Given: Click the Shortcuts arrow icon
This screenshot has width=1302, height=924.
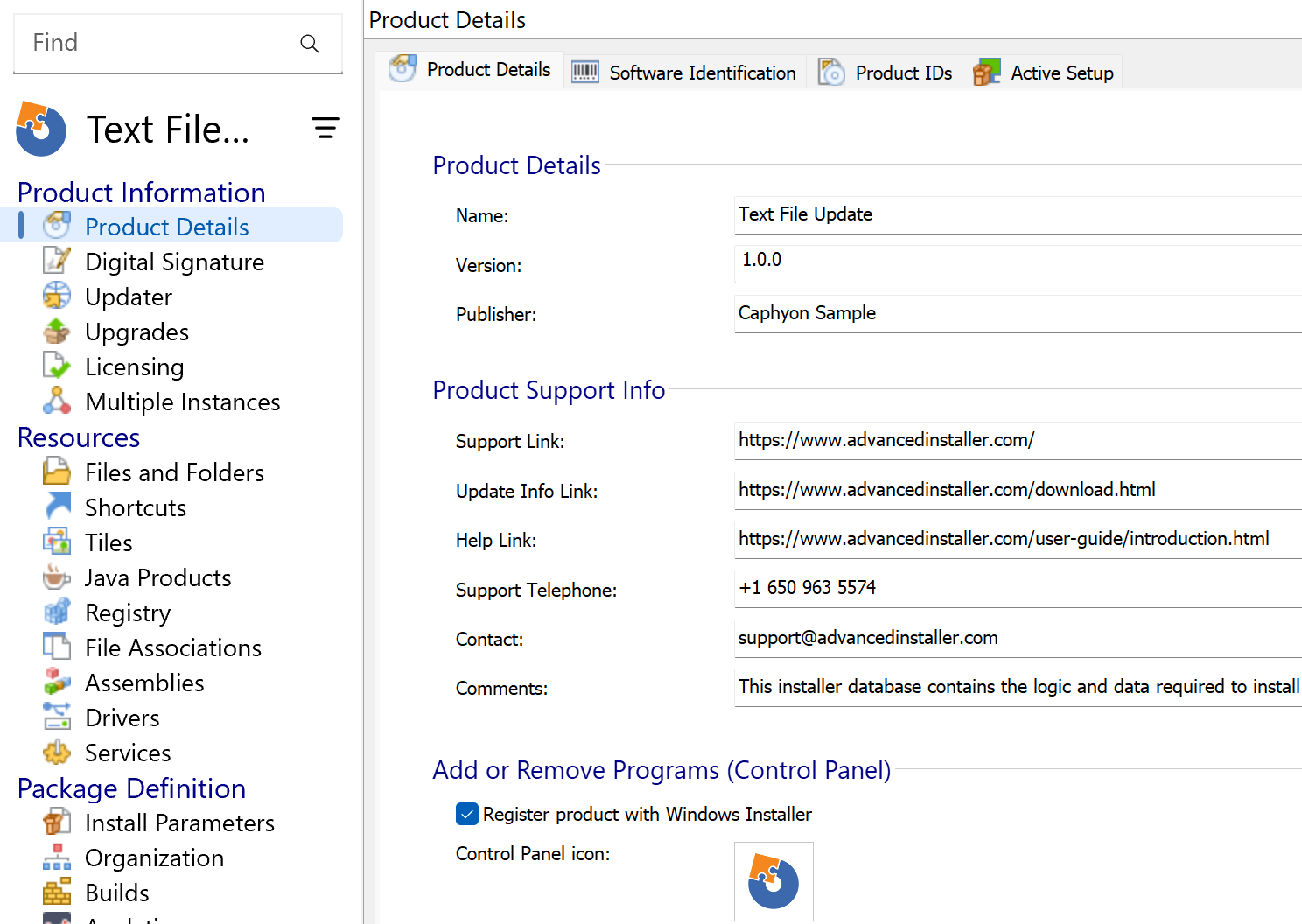Looking at the screenshot, I should pos(57,507).
